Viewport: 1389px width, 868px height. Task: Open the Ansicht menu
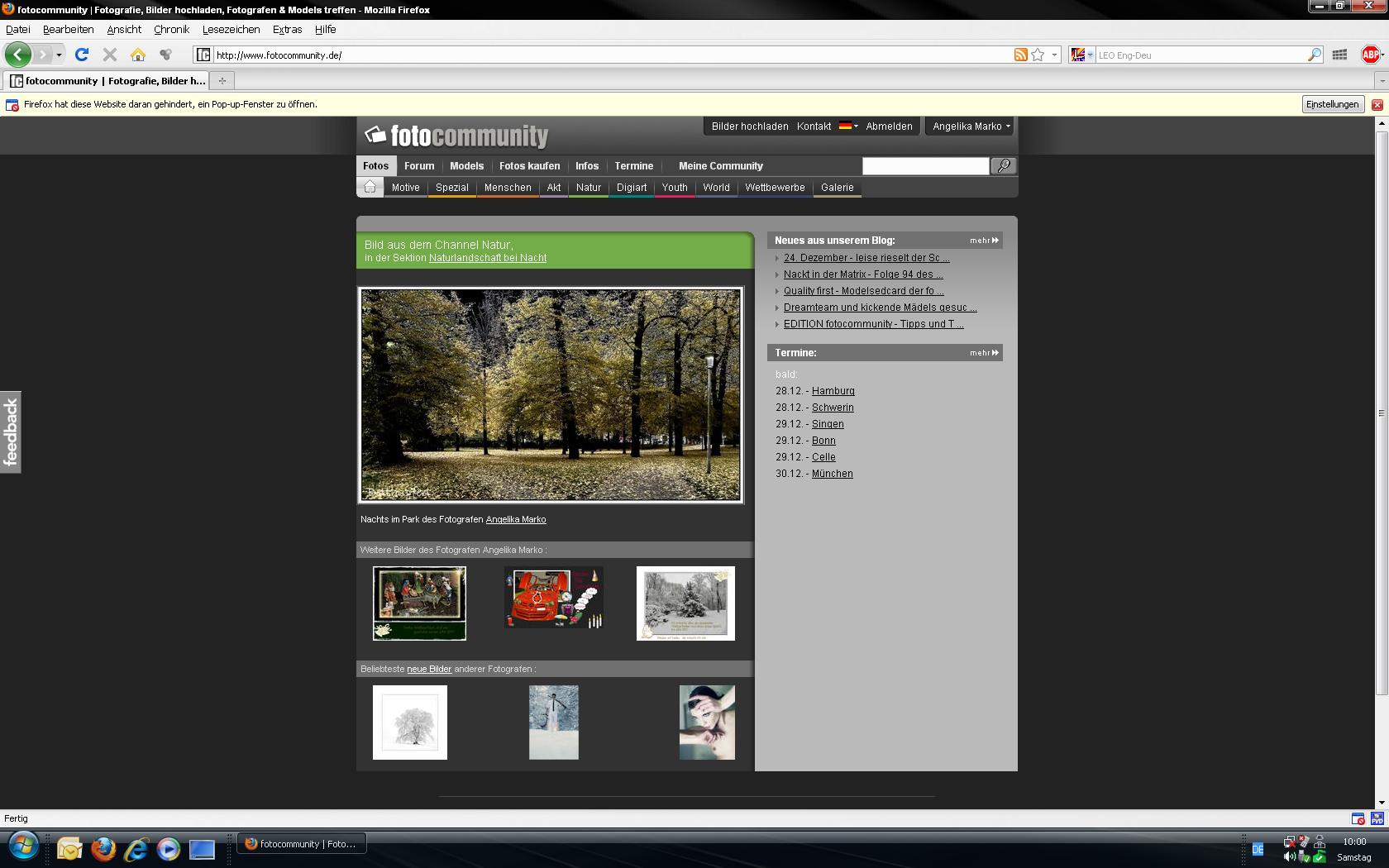point(124,29)
